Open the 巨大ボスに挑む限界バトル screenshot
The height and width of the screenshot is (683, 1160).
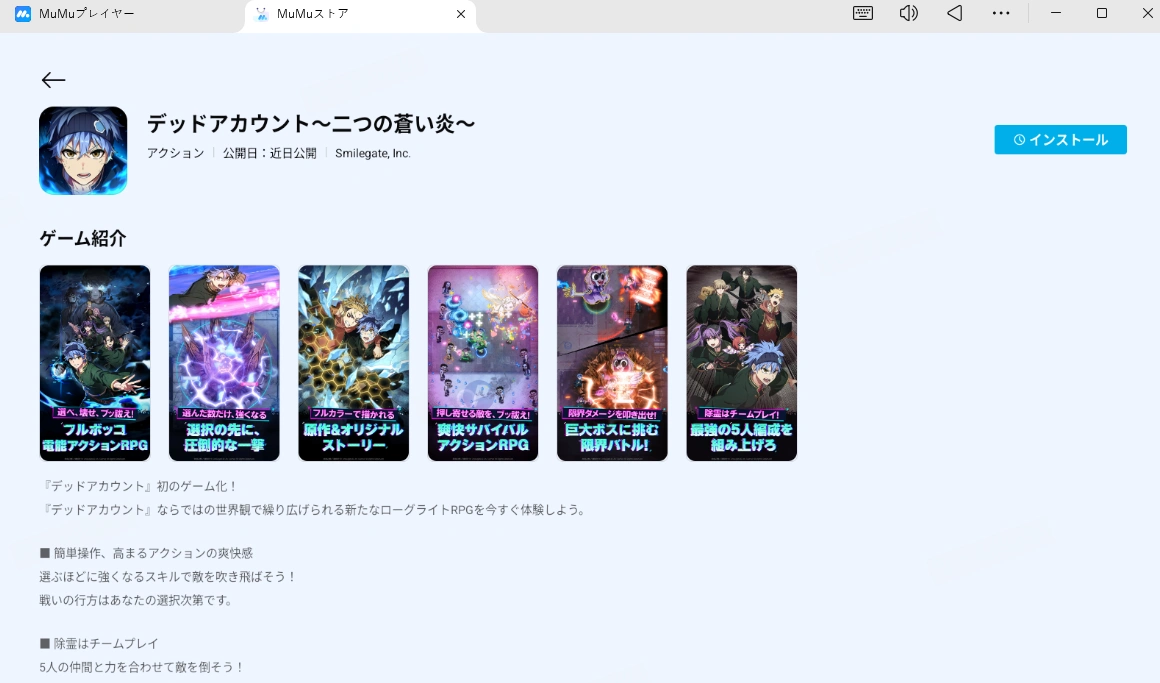613,363
